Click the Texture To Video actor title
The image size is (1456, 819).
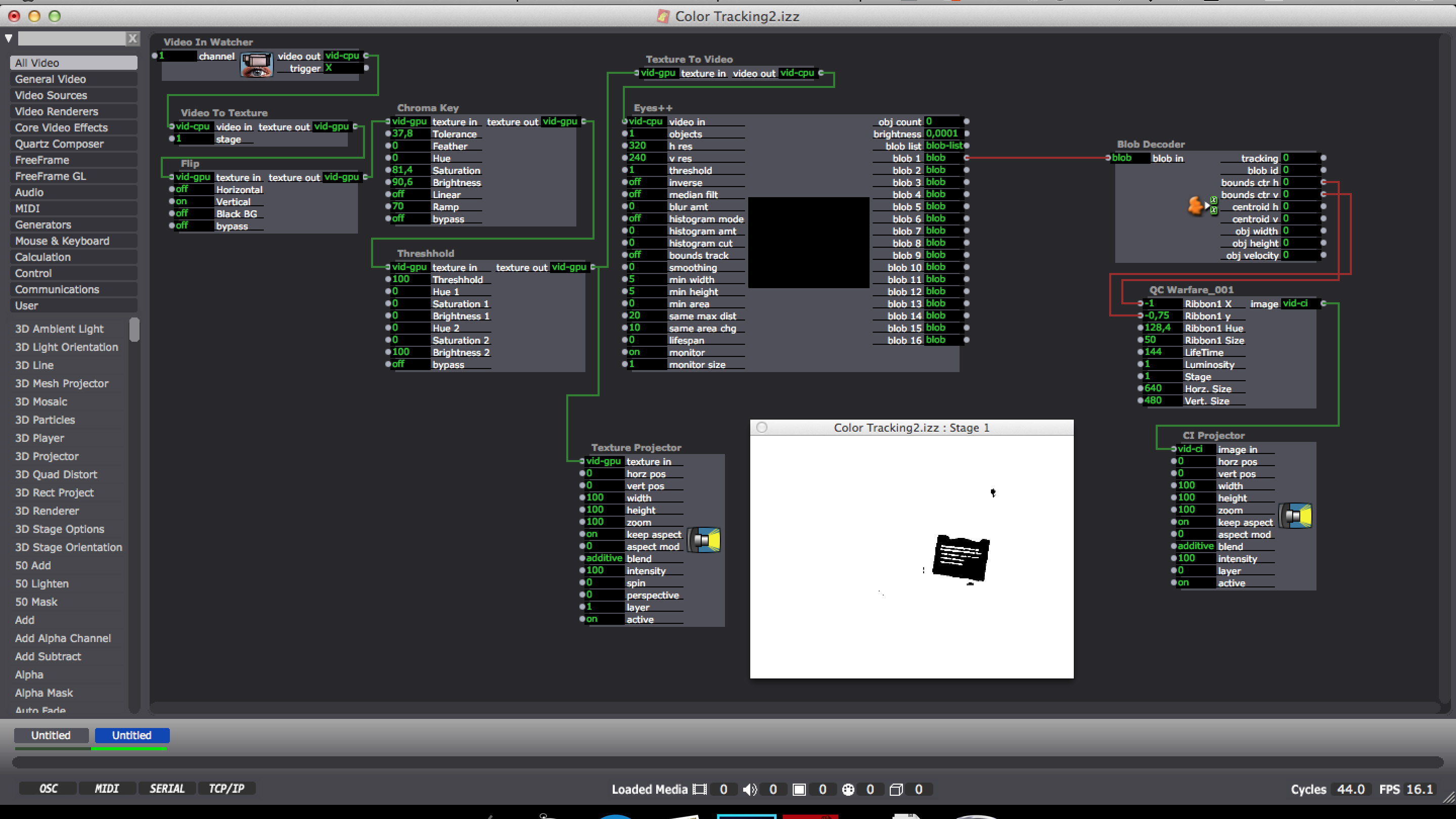coord(689,59)
